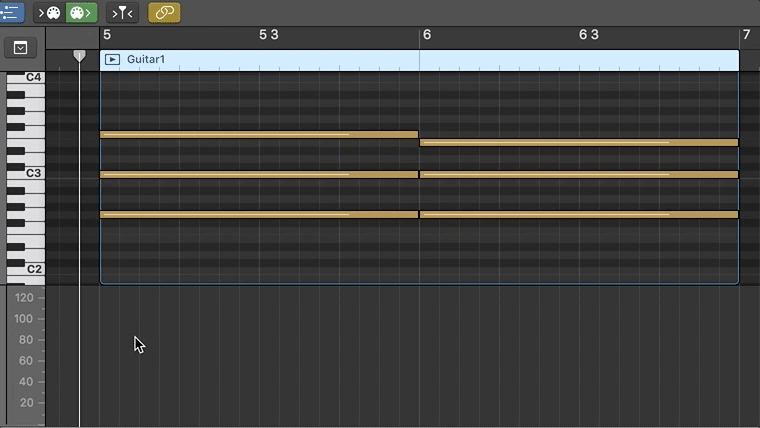
Task: Click the blue list icon in top-left corner
Action: pos(11,13)
